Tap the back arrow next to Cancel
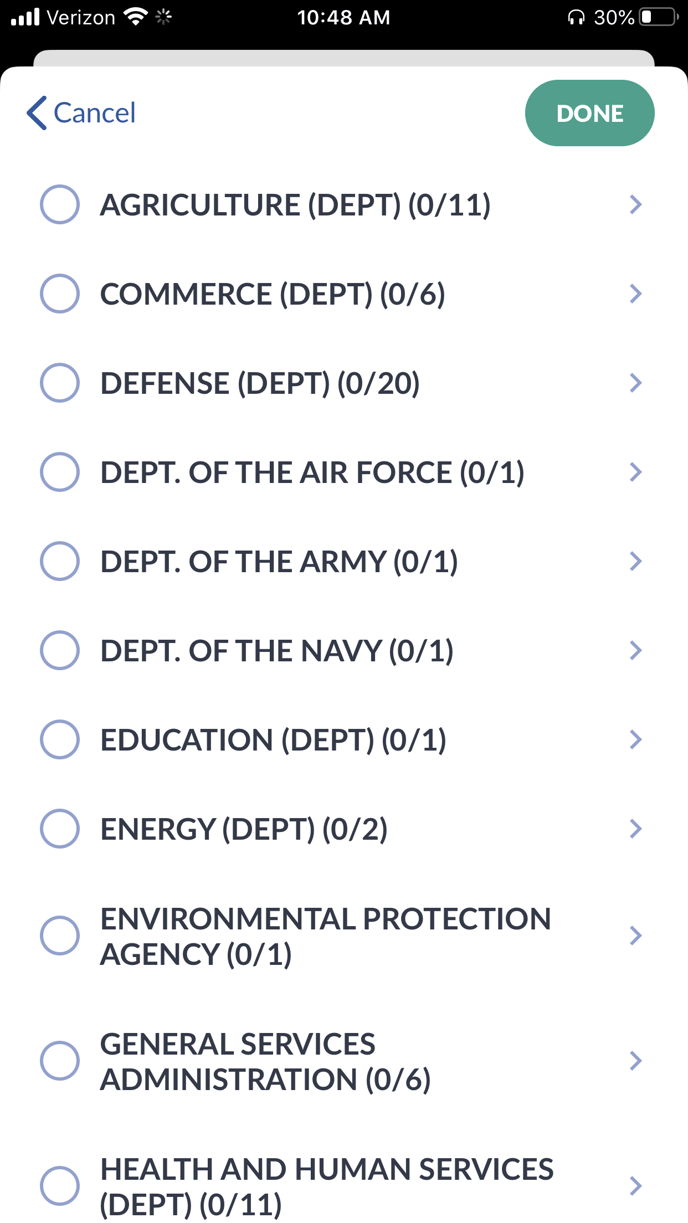Image resolution: width=688 pixels, height=1223 pixels. point(37,113)
